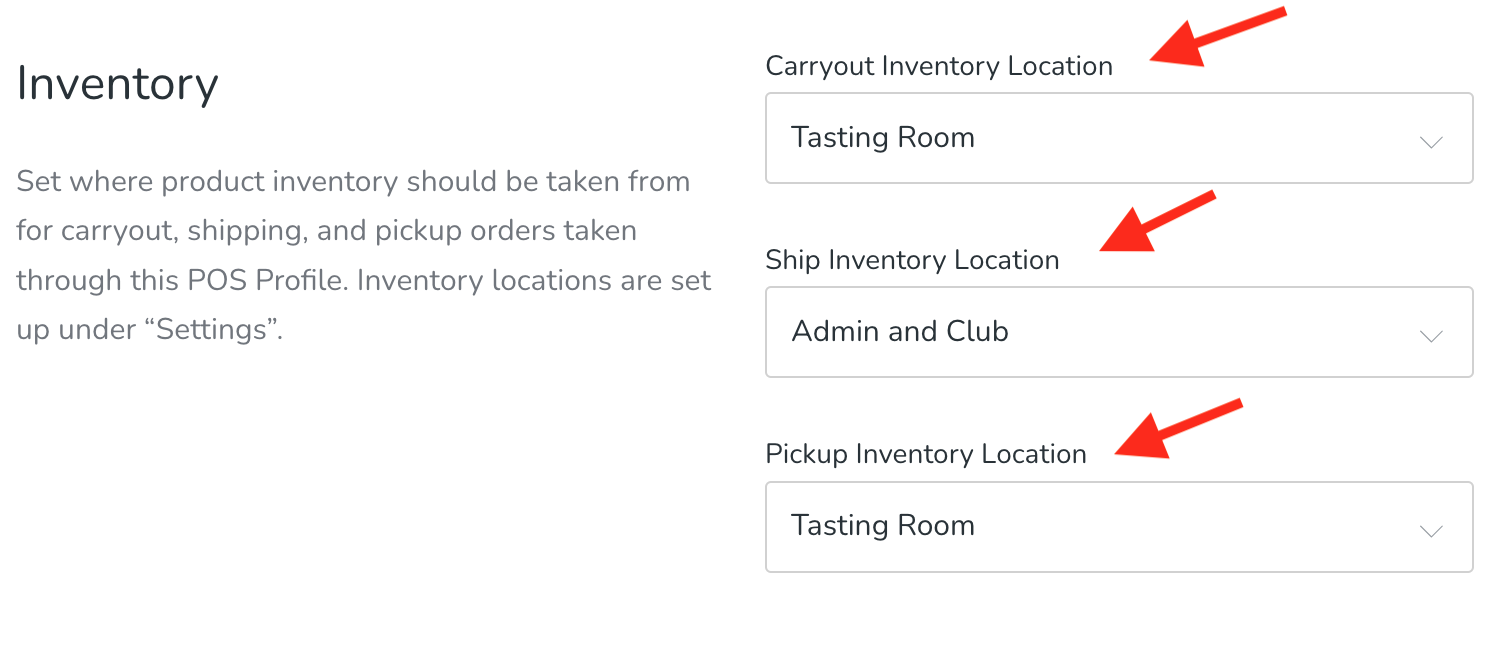Viewport: 1500px width, 650px height.
Task: Click the chevron on the Pickup location selector
Action: click(1432, 528)
